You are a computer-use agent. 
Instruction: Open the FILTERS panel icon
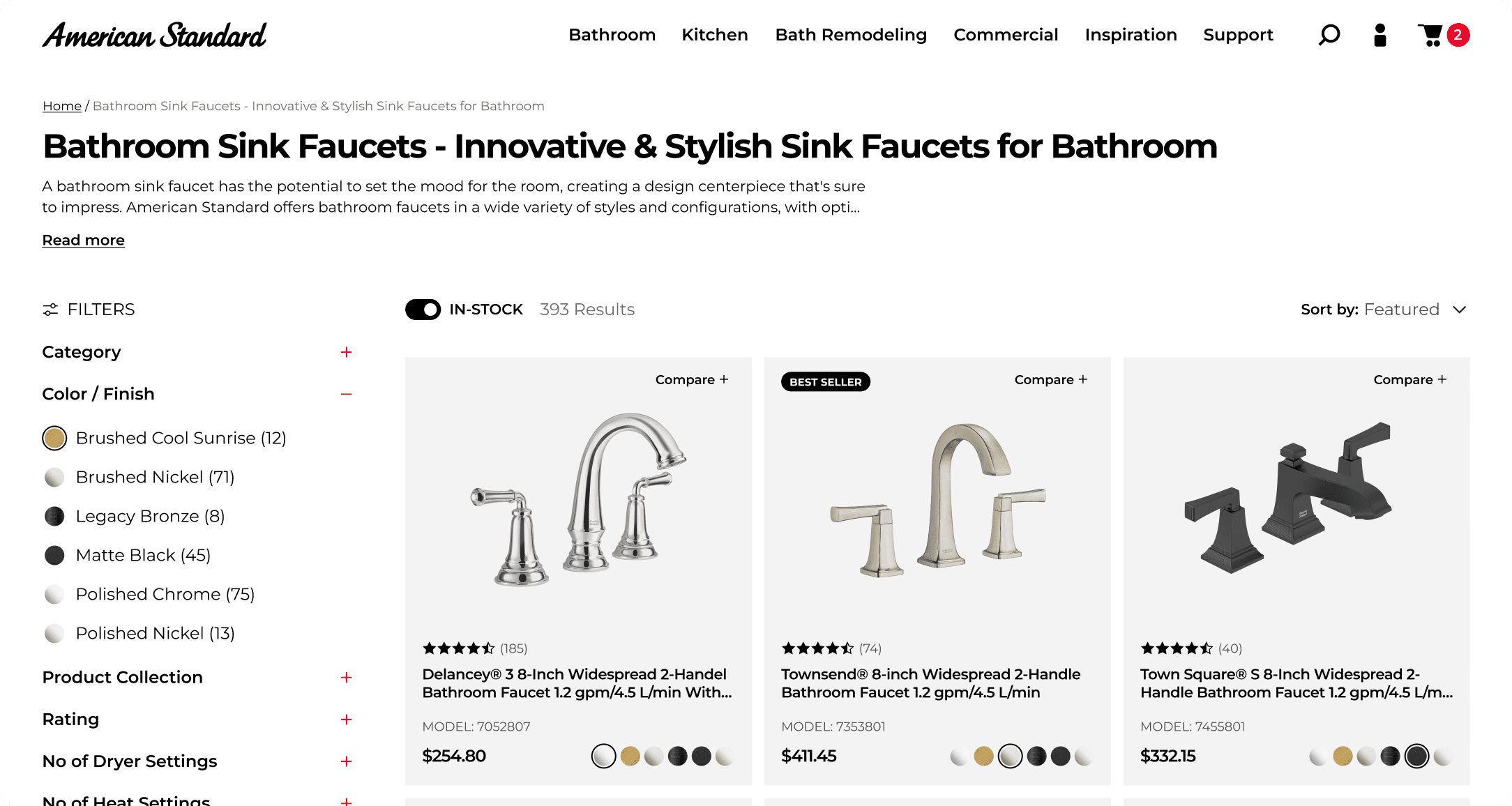[50, 309]
